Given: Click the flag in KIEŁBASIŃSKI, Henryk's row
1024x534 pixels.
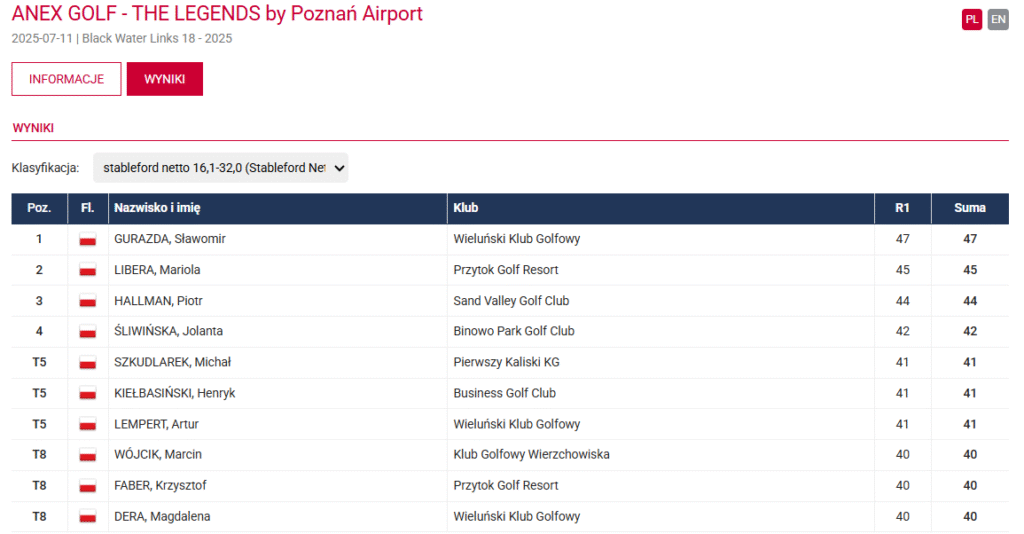Looking at the screenshot, I should click(87, 394).
